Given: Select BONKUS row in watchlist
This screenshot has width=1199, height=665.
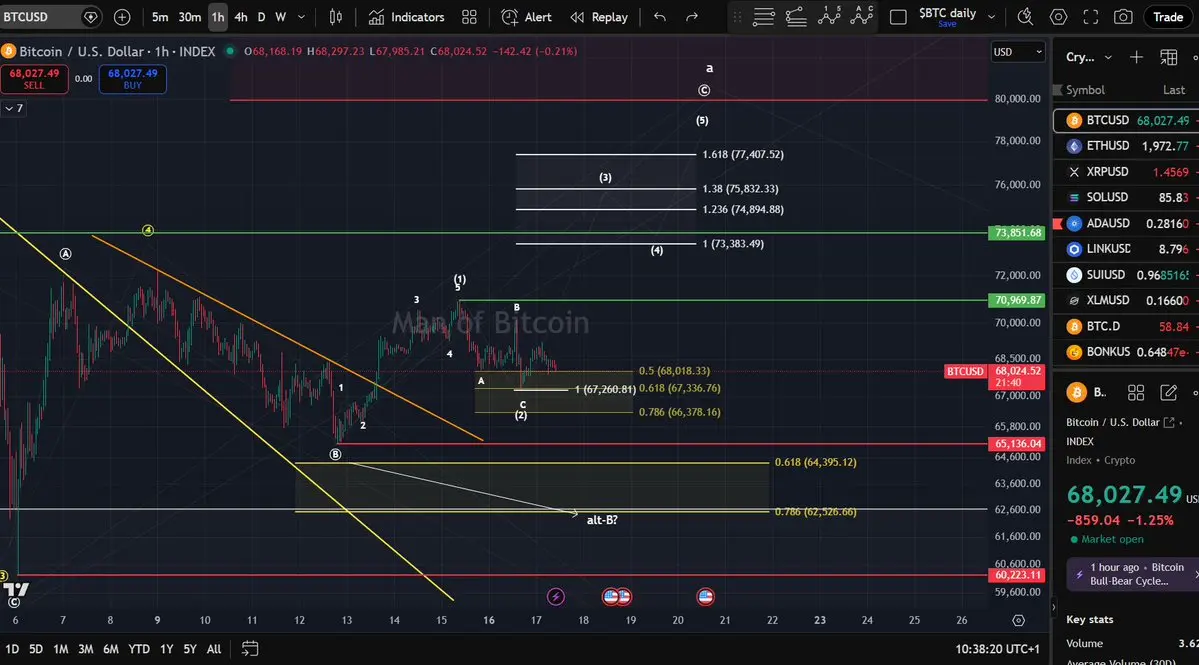Looking at the screenshot, I should (x=1126, y=352).
